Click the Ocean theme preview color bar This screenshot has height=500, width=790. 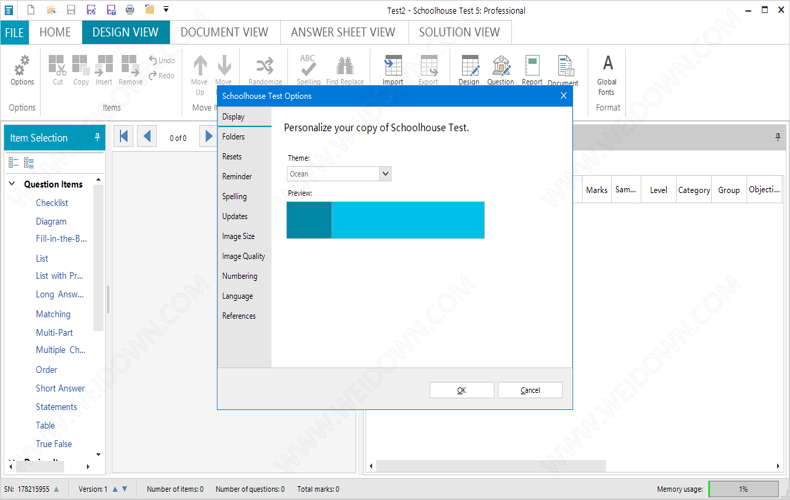(385, 220)
